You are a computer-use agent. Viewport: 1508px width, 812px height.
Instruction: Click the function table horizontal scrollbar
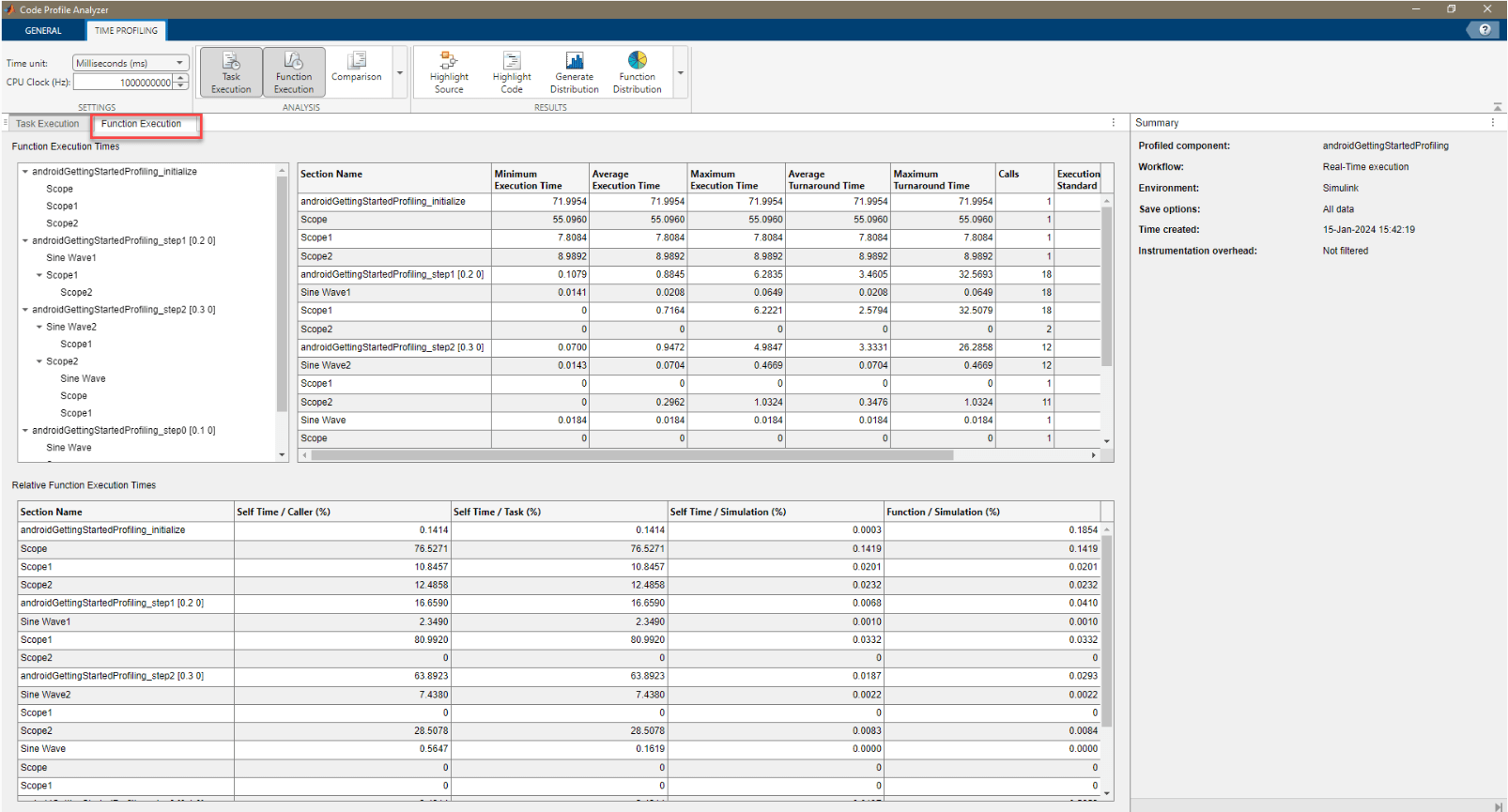(631, 455)
